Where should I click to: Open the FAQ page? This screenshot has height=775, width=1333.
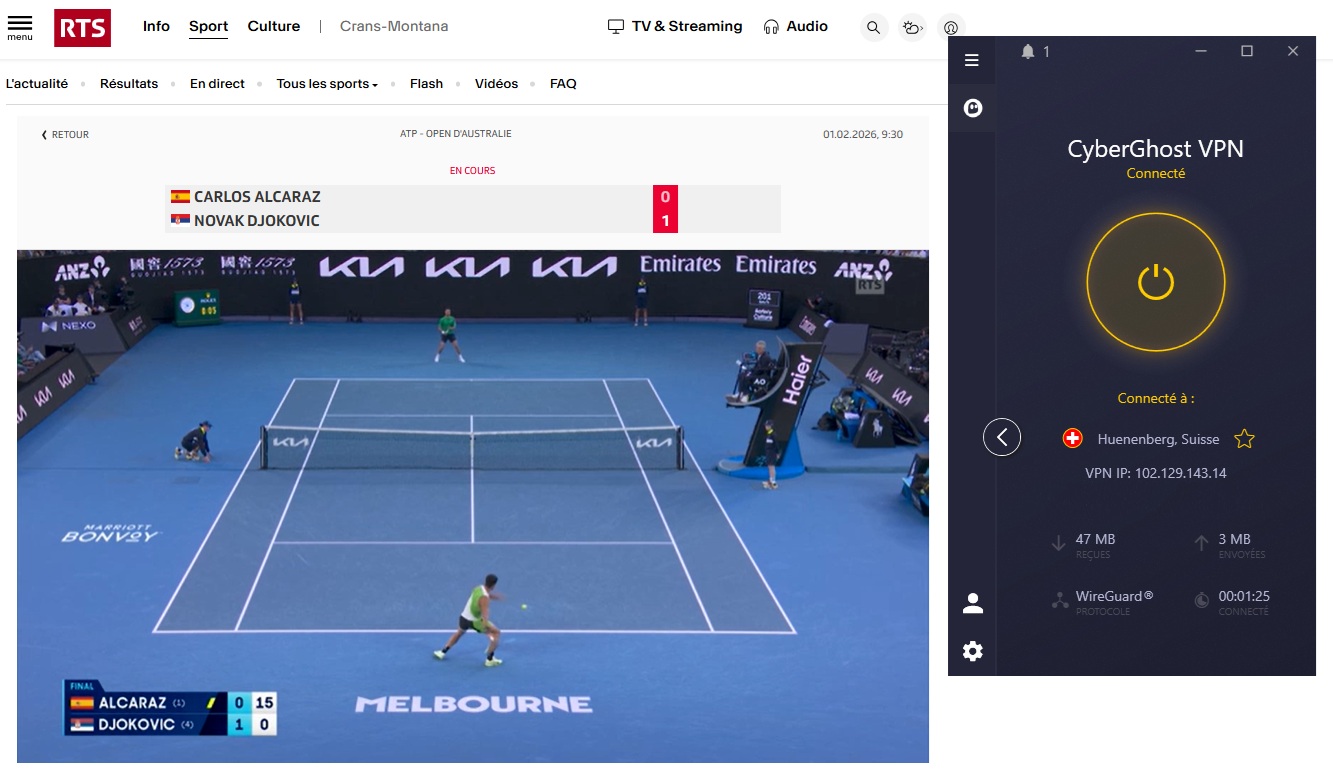563,84
